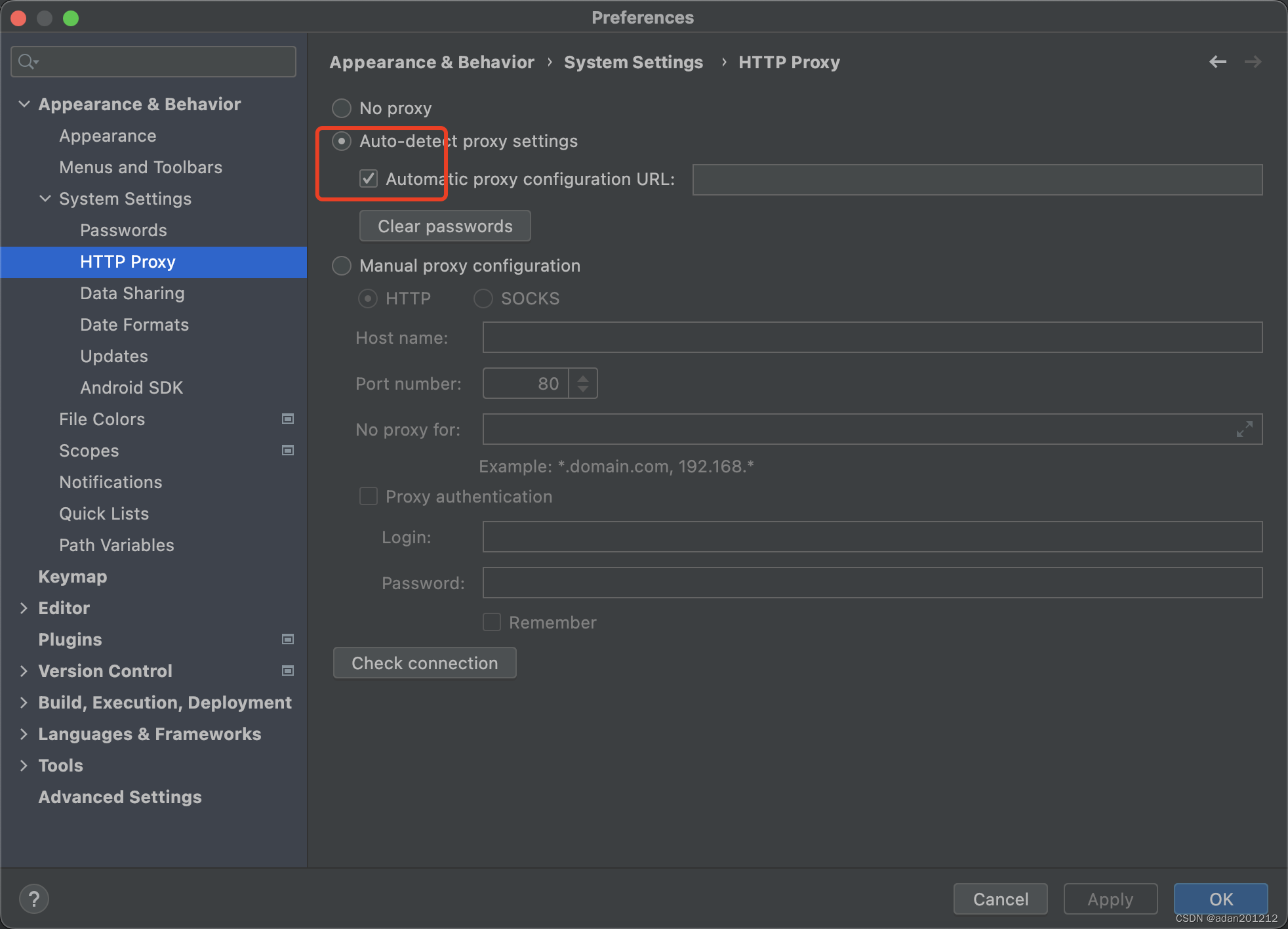Expand Languages & Frameworks section

(x=24, y=734)
